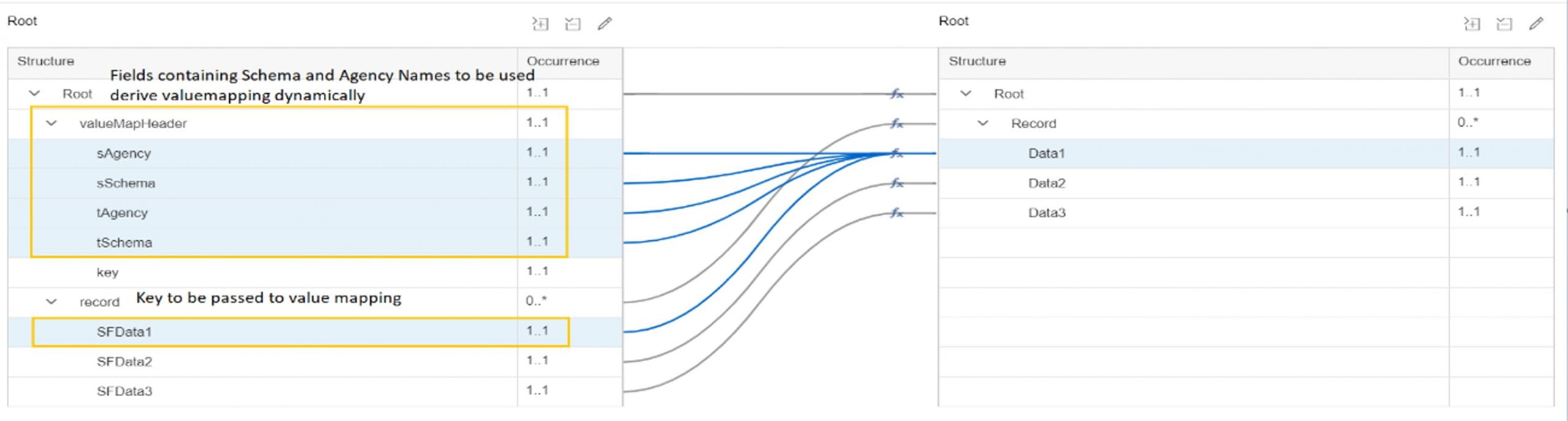Click collapse-all icon in target structure header

(1504, 24)
